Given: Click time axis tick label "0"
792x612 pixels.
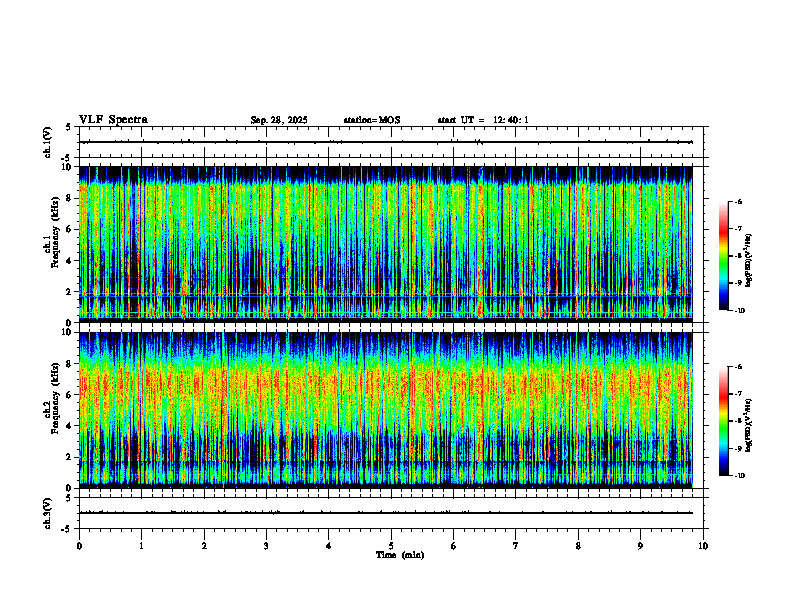Looking at the screenshot, I should pyautogui.click(x=79, y=546).
